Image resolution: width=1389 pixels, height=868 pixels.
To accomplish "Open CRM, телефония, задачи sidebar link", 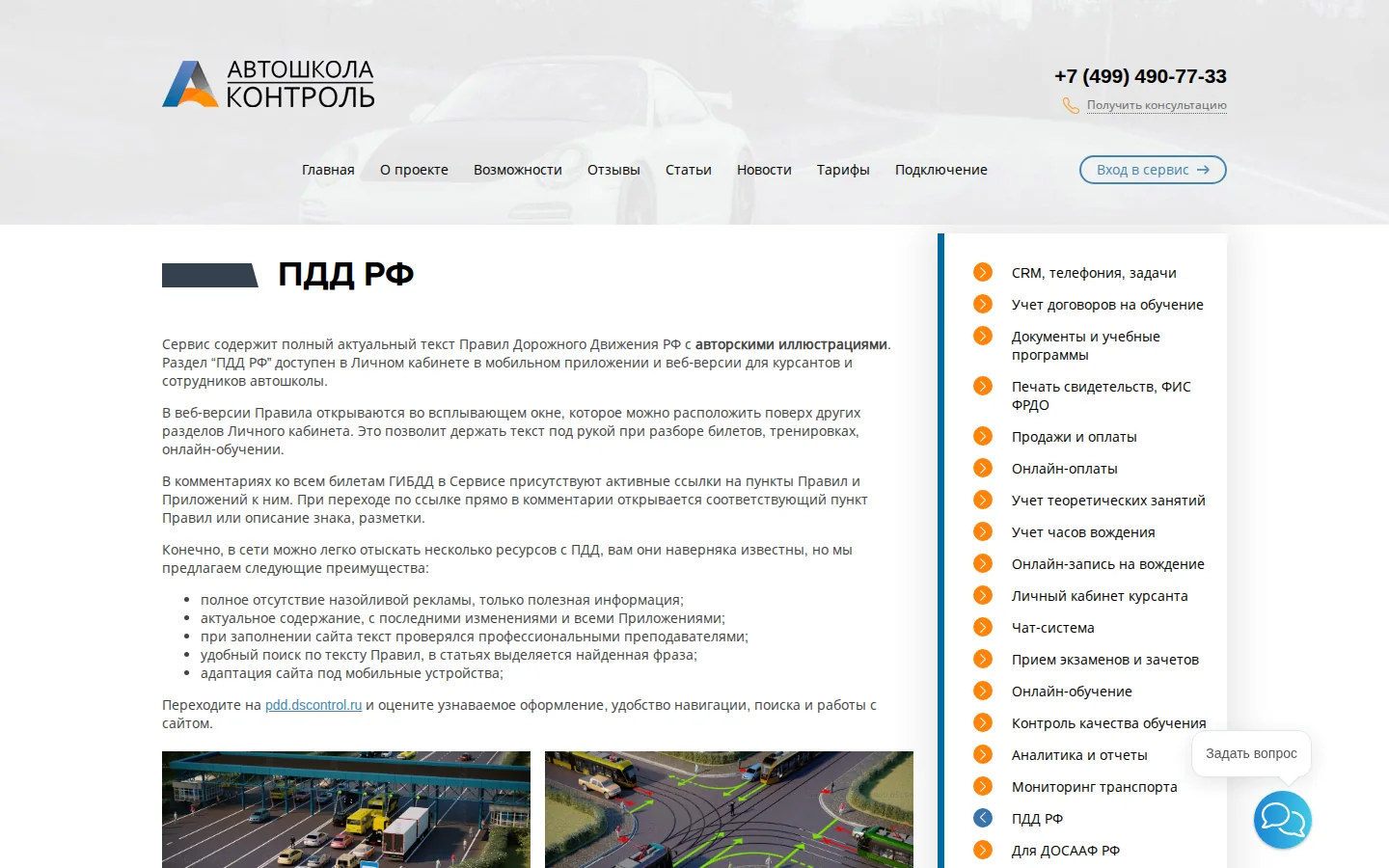I will point(1094,273).
